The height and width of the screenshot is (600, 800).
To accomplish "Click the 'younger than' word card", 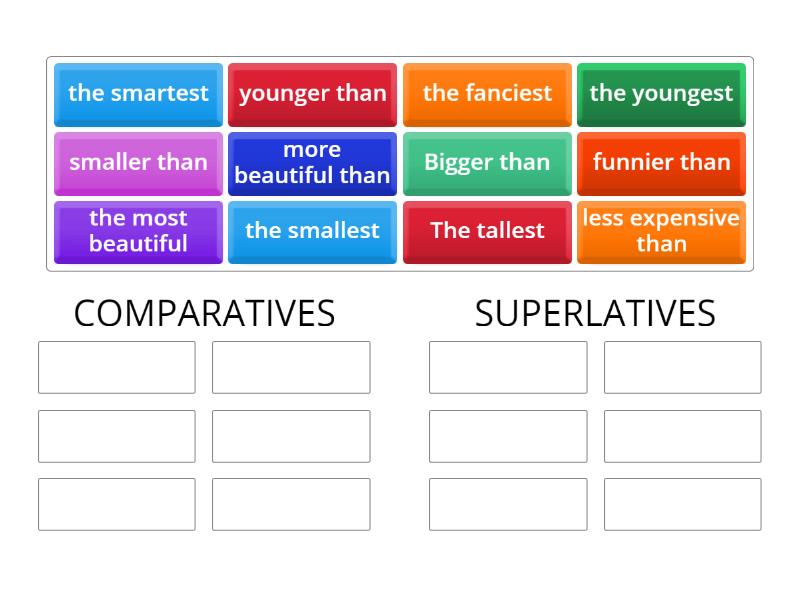I will 312,94.
